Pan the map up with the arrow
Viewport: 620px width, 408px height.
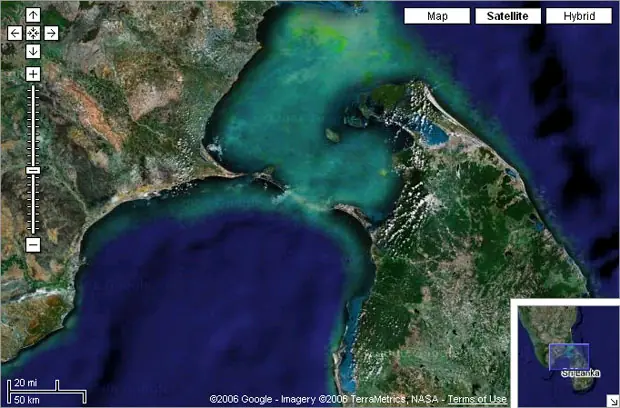33,15
